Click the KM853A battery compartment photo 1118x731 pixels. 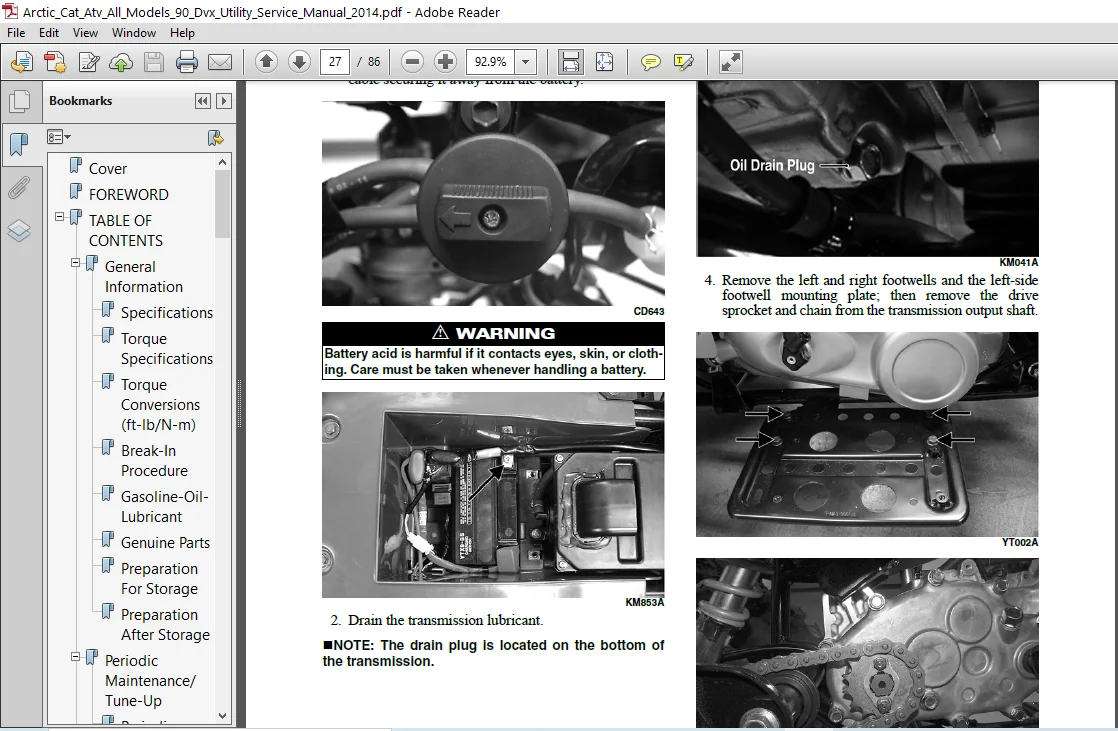pos(493,494)
